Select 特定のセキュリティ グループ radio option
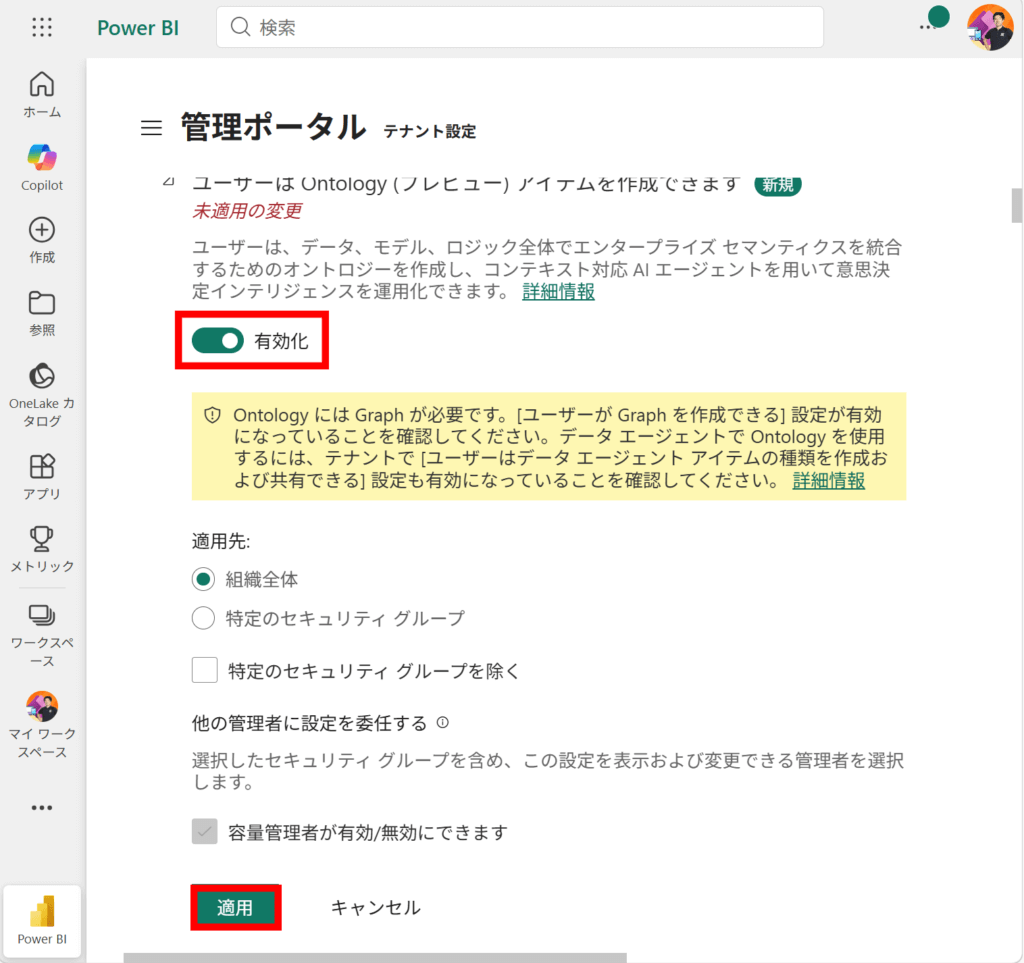Image resolution: width=1024 pixels, height=963 pixels. [203, 618]
